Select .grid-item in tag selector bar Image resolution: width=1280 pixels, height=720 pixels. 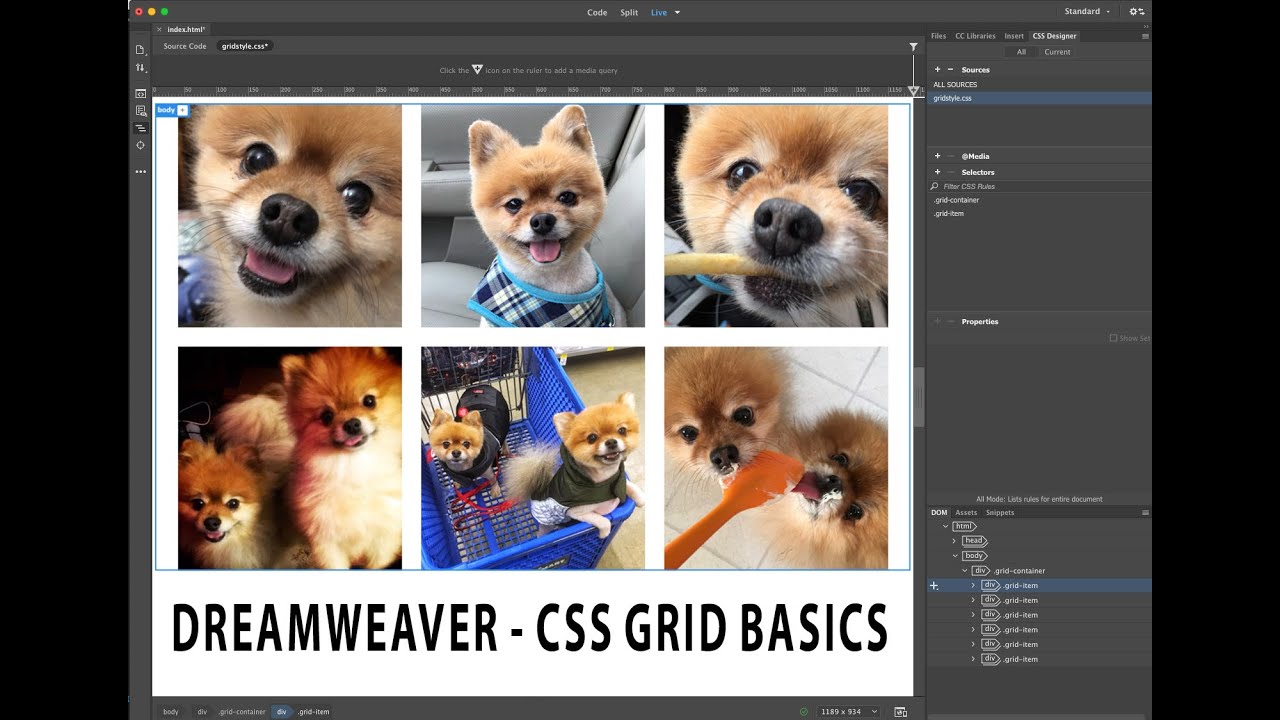coord(314,712)
